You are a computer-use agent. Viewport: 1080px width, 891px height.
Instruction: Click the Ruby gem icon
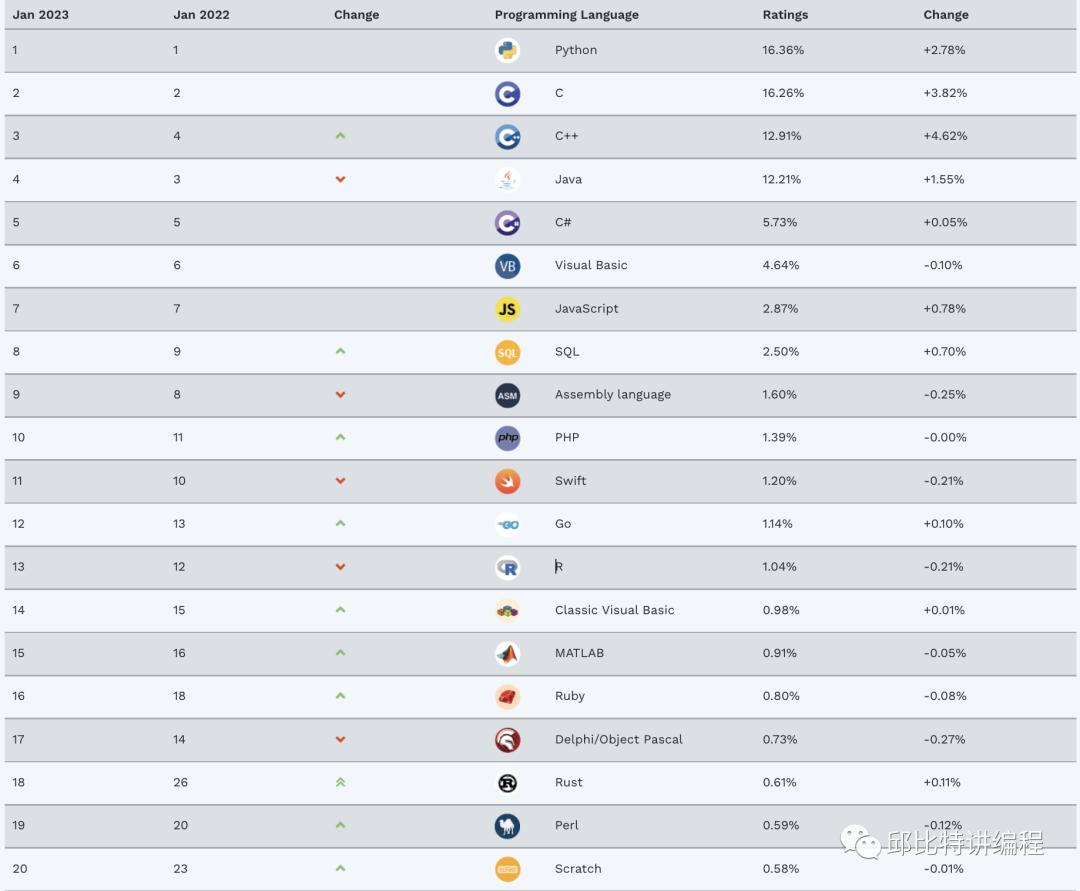[x=507, y=697]
